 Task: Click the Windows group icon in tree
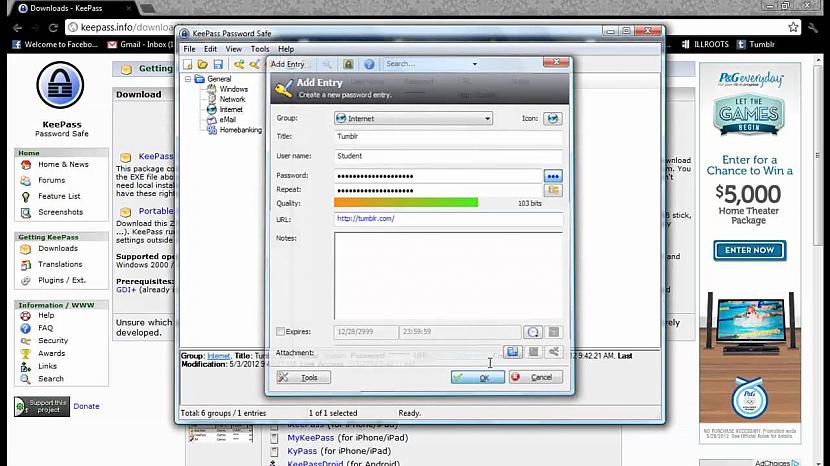(212, 89)
